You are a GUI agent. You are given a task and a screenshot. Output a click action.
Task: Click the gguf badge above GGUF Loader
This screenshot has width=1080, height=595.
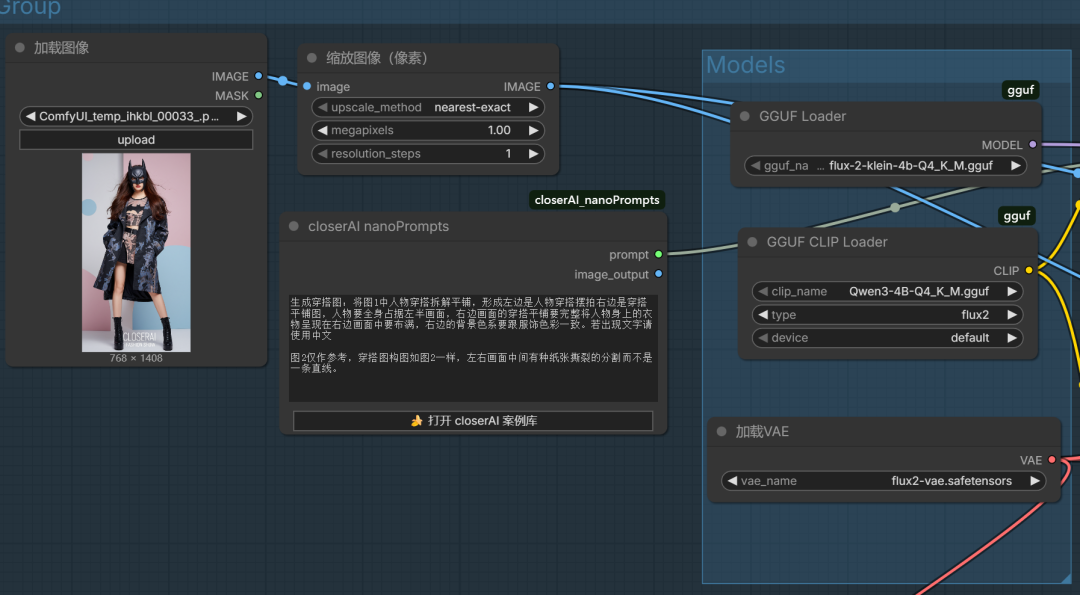[1020, 90]
